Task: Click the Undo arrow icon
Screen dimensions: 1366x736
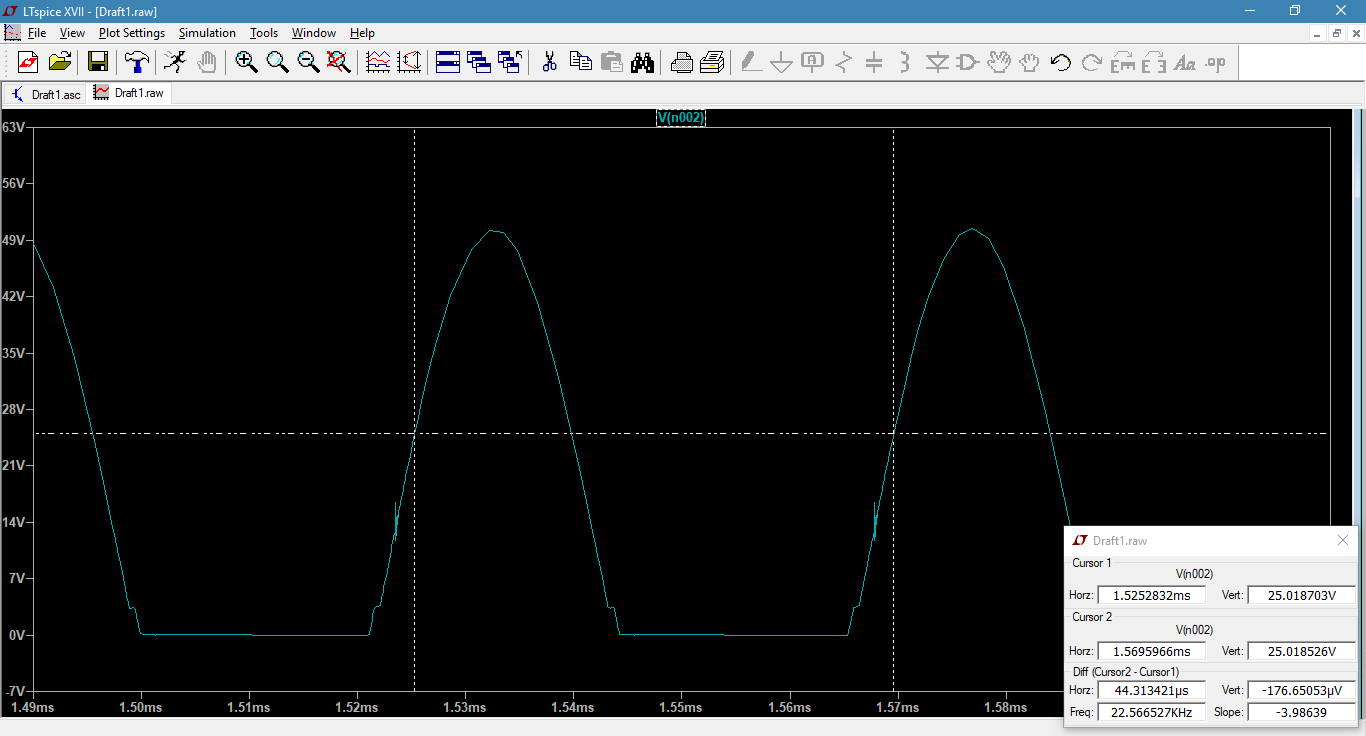Action: [x=1060, y=62]
